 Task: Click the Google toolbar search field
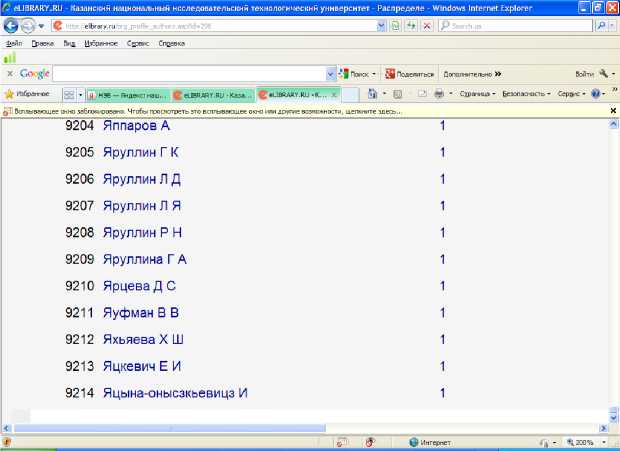pyautogui.click(x=190, y=74)
